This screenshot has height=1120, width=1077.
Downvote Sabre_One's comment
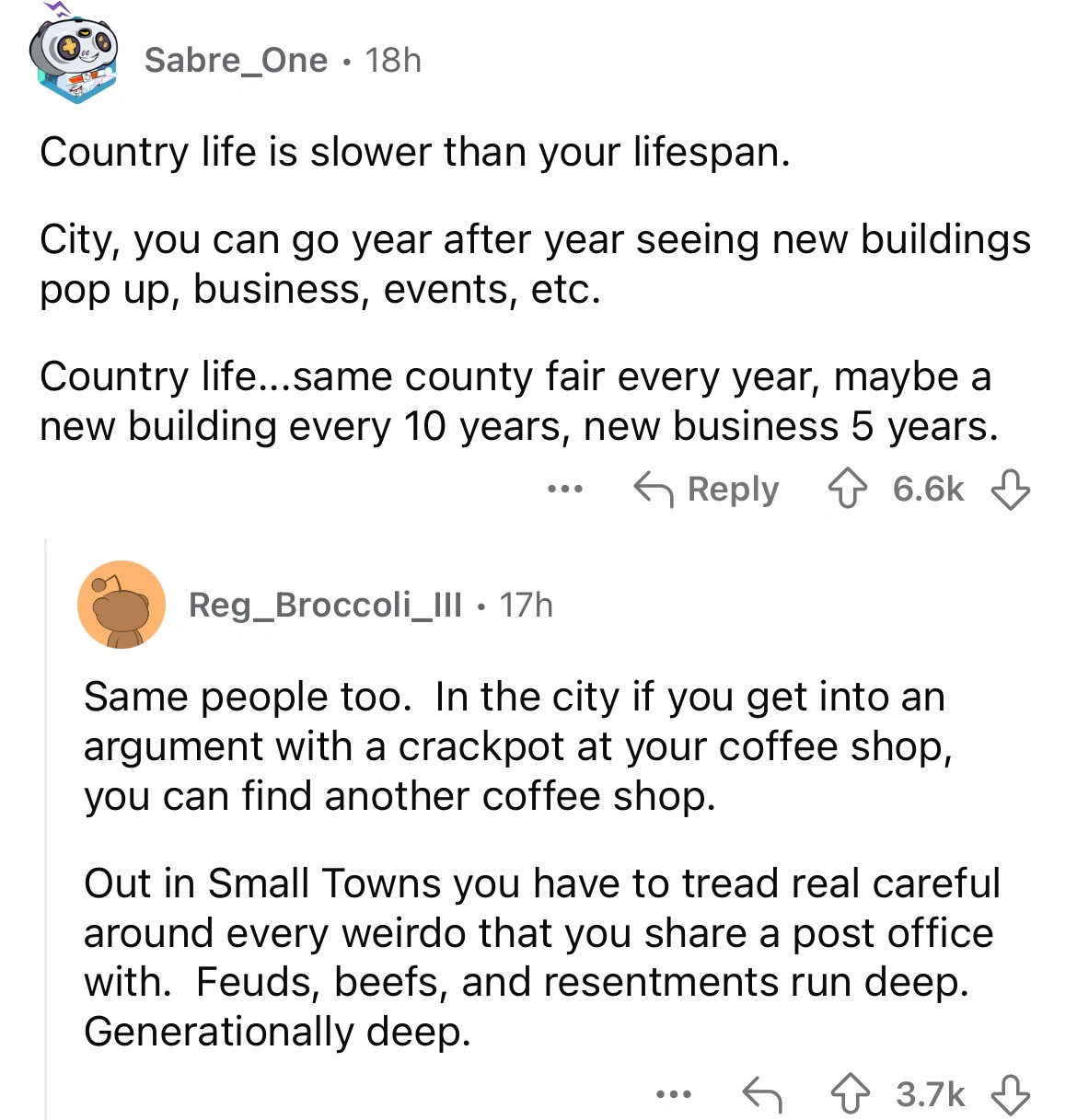click(x=1010, y=490)
